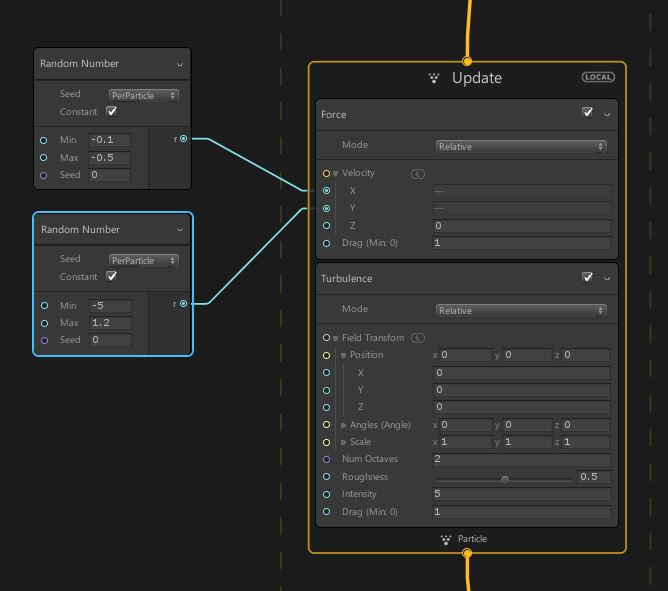The image size is (668, 591).
Task: Disable the Turbulence block checkbox
Action: [x=587, y=277]
